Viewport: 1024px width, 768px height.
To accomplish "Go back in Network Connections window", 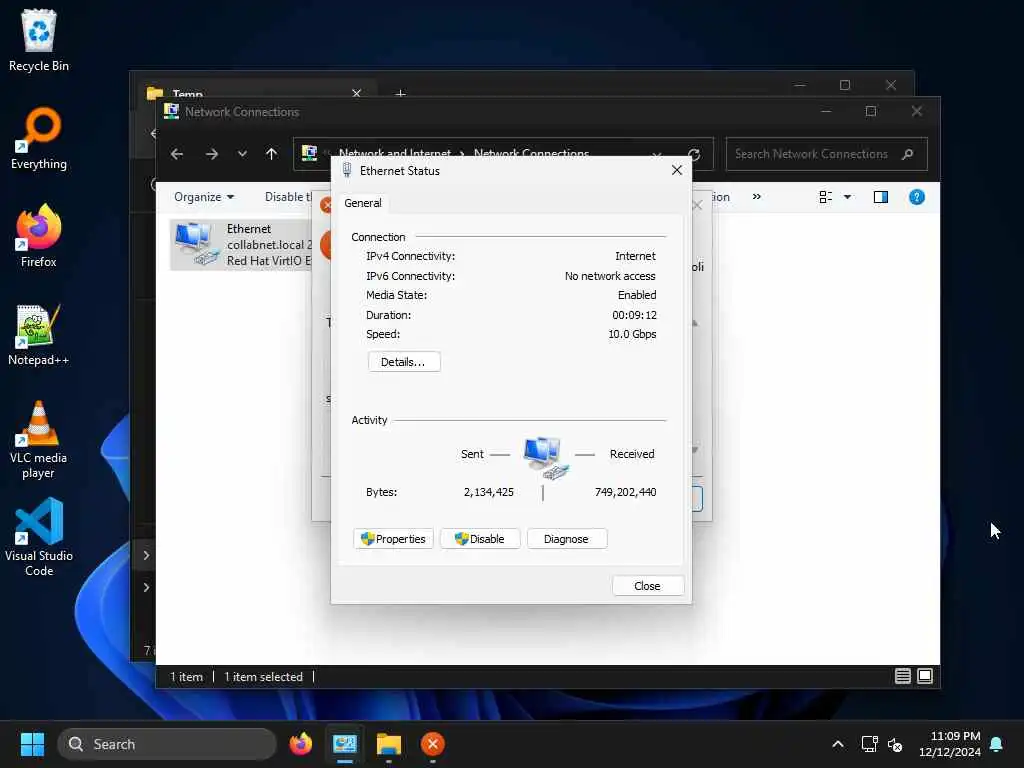I will tap(177, 154).
